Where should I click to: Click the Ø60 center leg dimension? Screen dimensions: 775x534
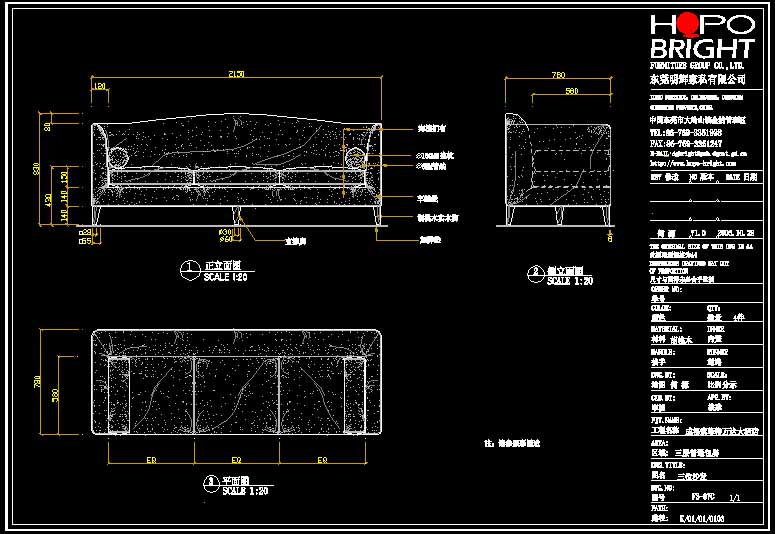pos(225,239)
